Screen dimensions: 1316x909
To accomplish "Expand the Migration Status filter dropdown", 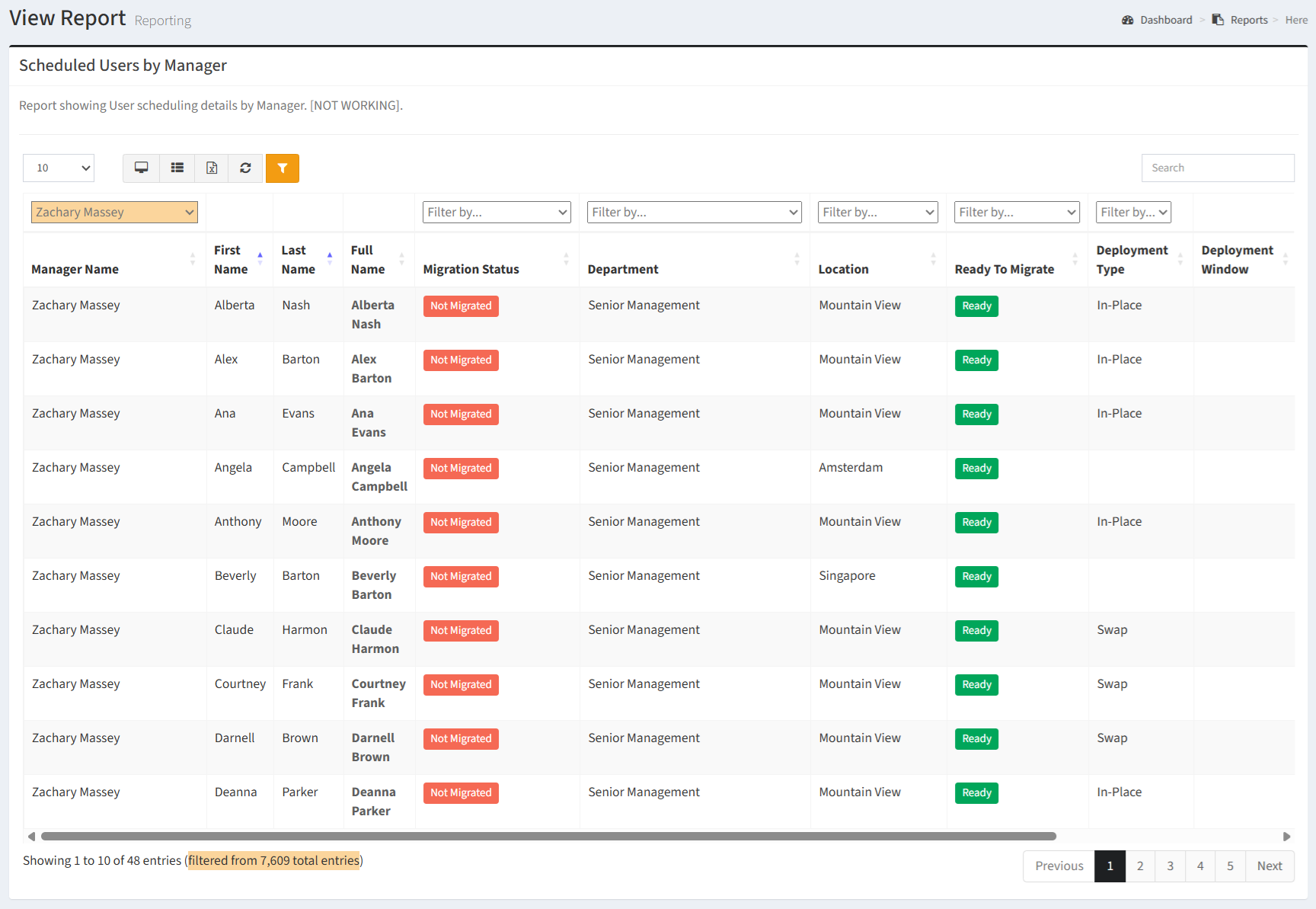I will pos(497,212).
